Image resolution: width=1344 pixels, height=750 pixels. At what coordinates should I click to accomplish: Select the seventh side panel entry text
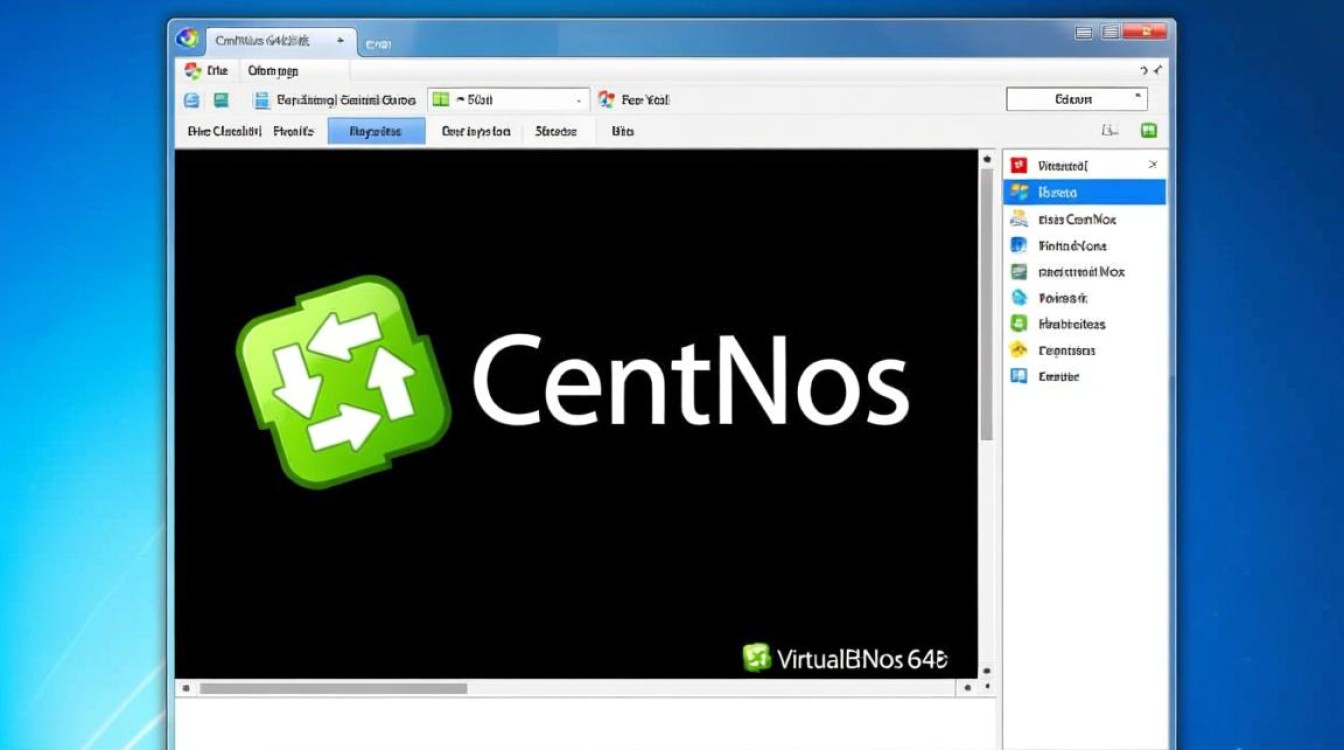(x=1072, y=324)
